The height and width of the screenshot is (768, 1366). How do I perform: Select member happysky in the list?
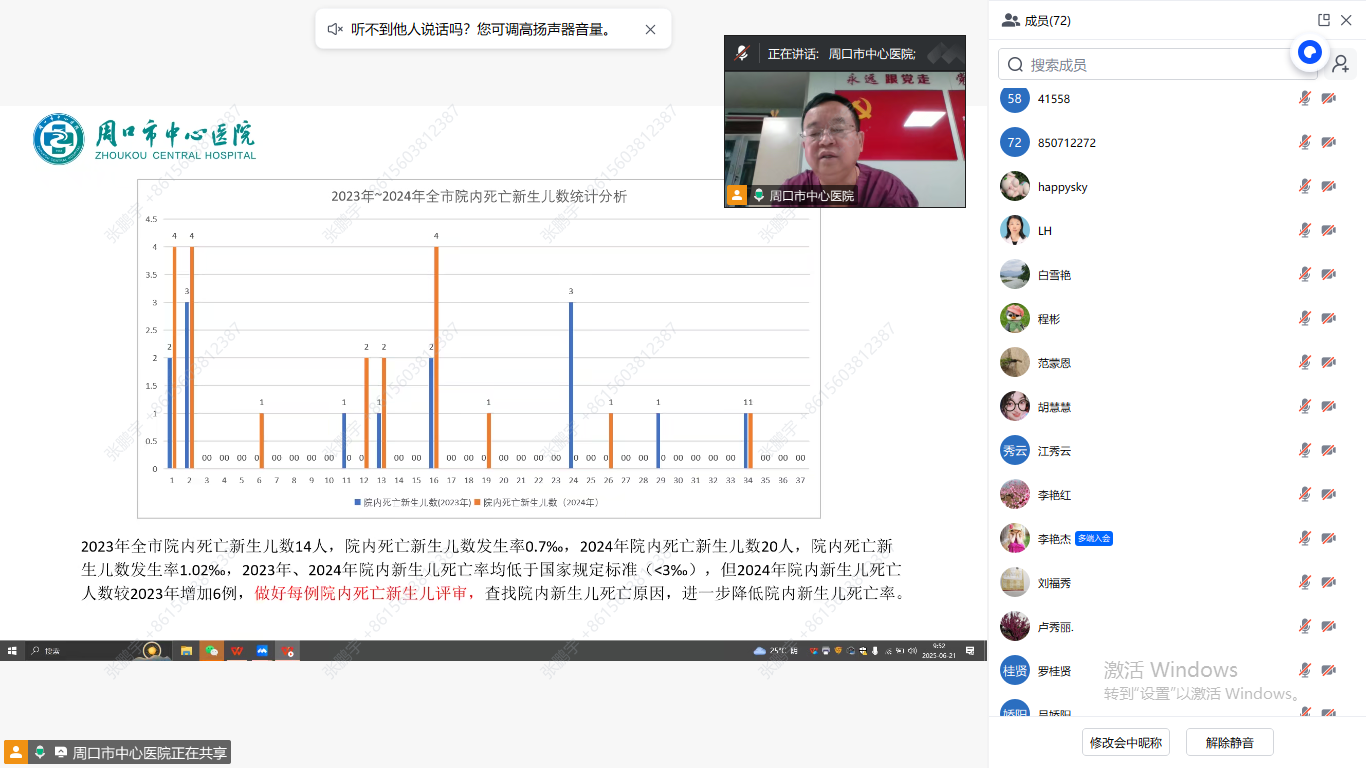point(1176,186)
